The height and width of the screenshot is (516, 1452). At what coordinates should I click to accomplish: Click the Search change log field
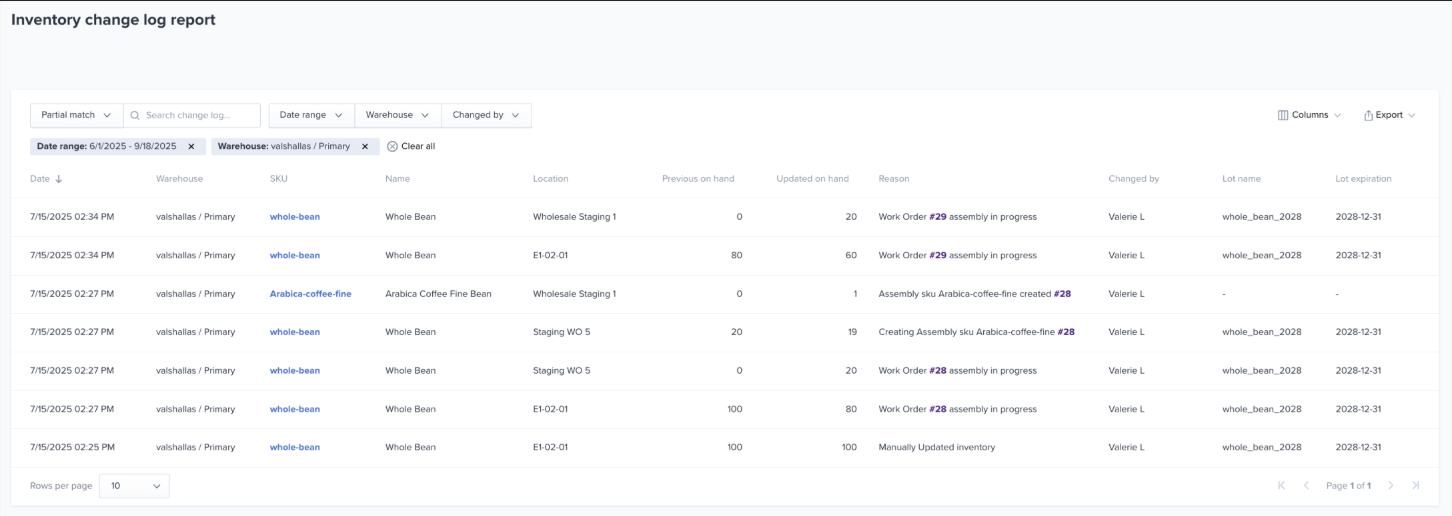[198, 115]
